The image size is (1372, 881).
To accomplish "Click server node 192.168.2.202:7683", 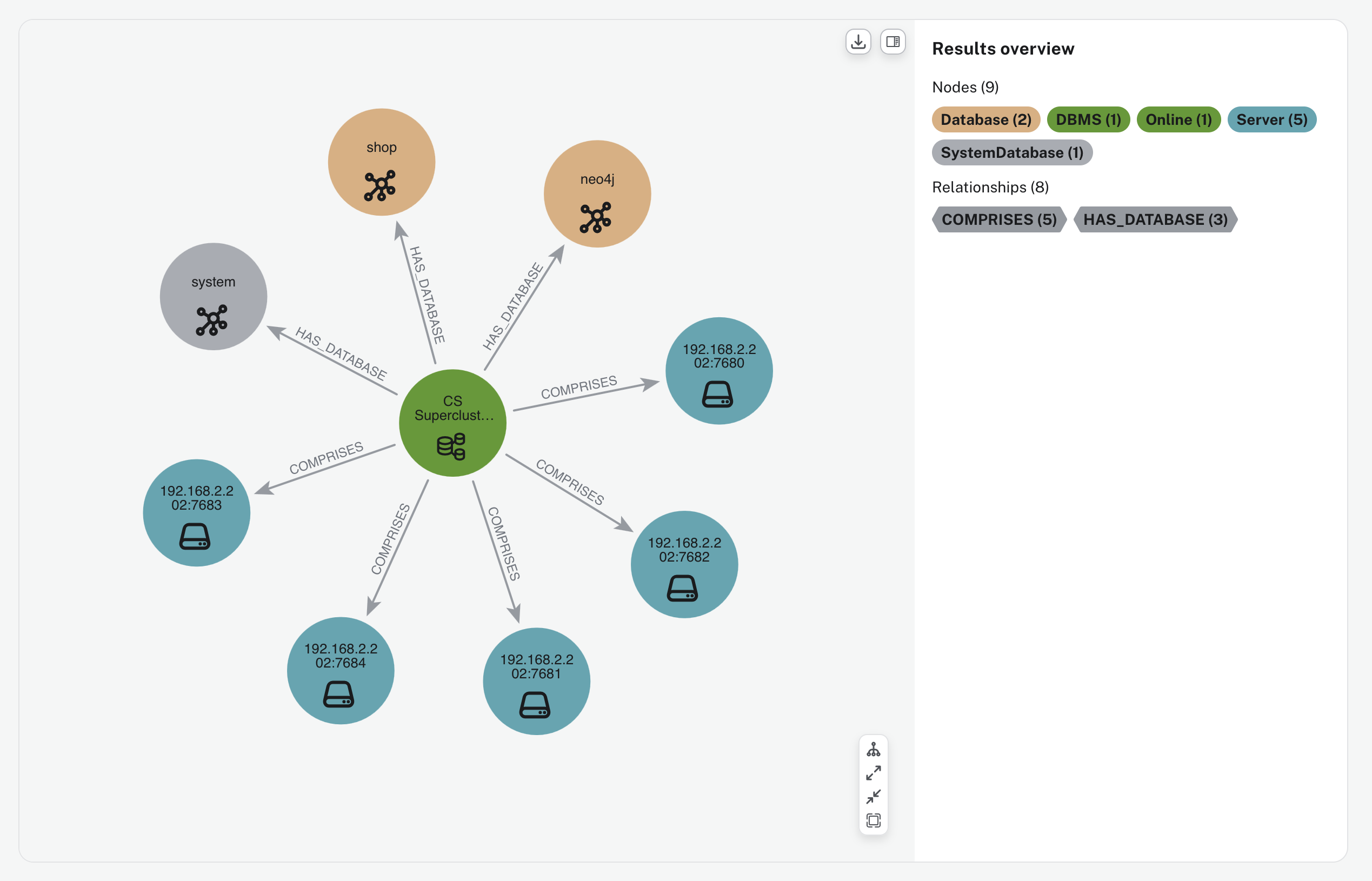I will pos(197,512).
